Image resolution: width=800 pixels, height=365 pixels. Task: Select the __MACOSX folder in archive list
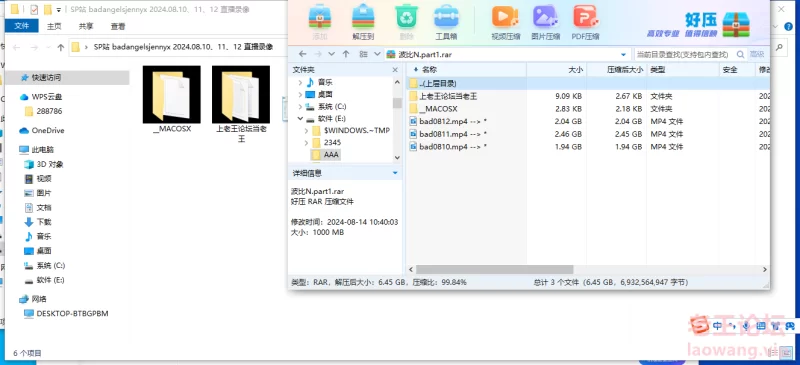tap(588, 109)
